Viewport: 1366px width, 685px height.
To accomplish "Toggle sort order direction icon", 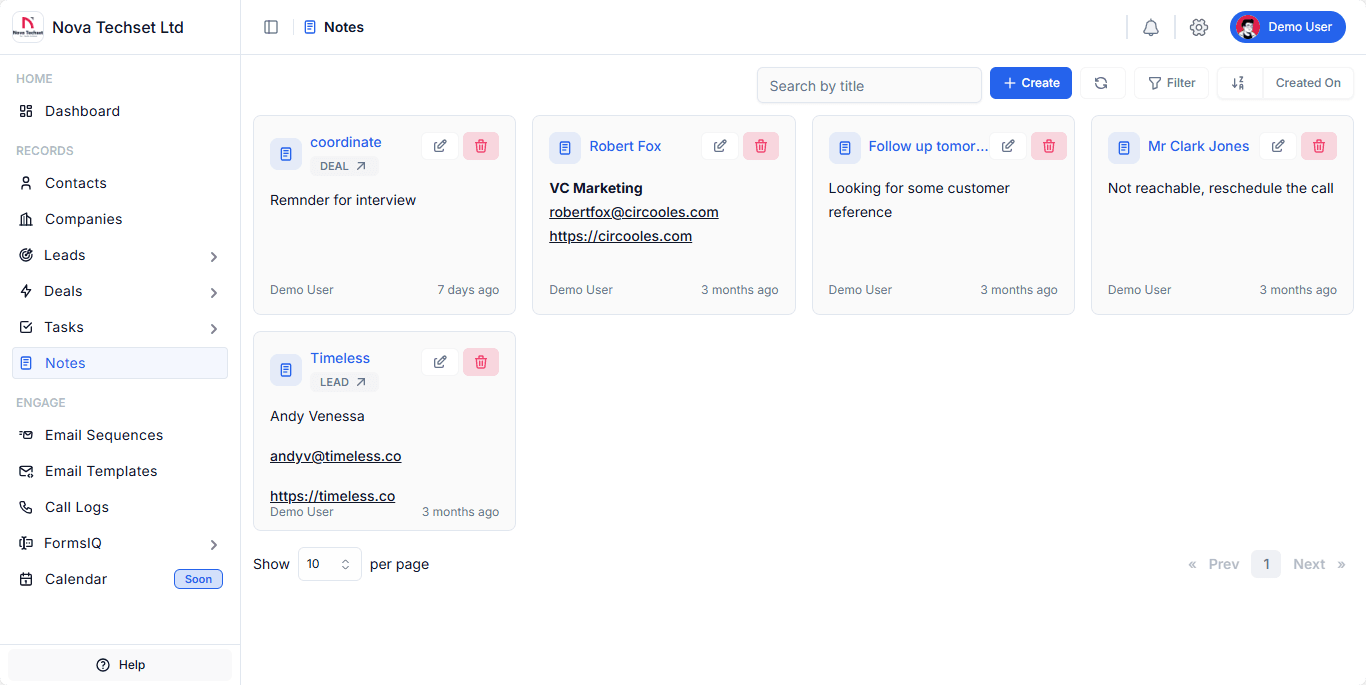I will (x=1239, y=83).
